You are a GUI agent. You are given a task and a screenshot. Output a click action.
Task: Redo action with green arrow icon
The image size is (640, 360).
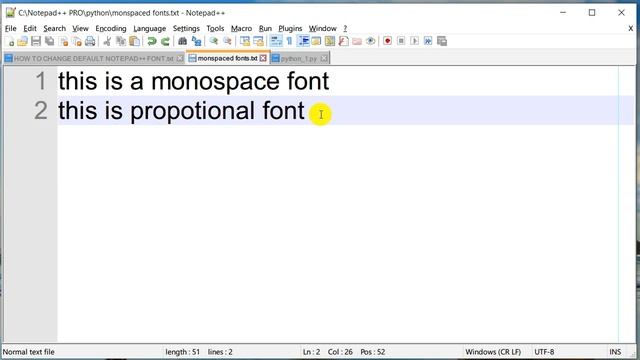(x=165, y=41)
